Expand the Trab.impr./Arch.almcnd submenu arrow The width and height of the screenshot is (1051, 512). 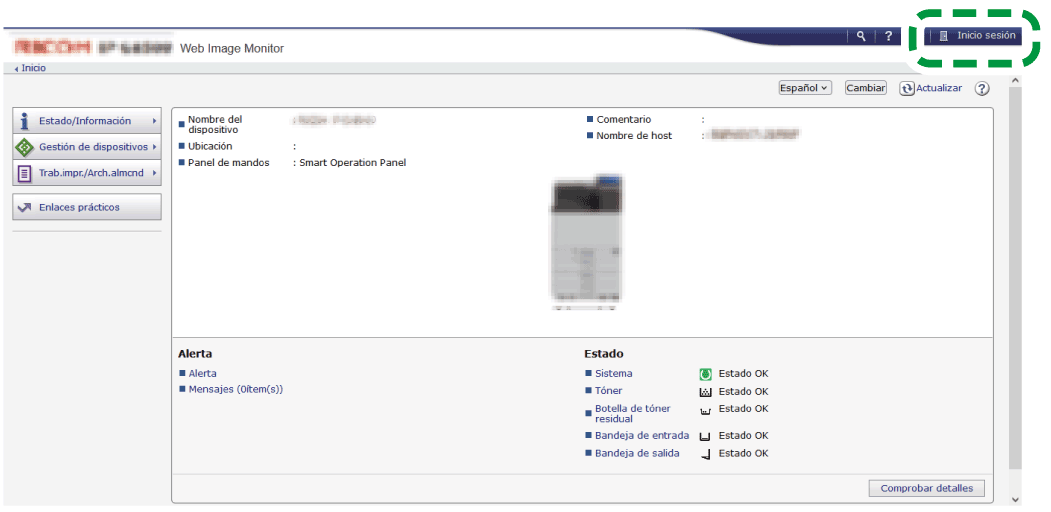[155, 173]
